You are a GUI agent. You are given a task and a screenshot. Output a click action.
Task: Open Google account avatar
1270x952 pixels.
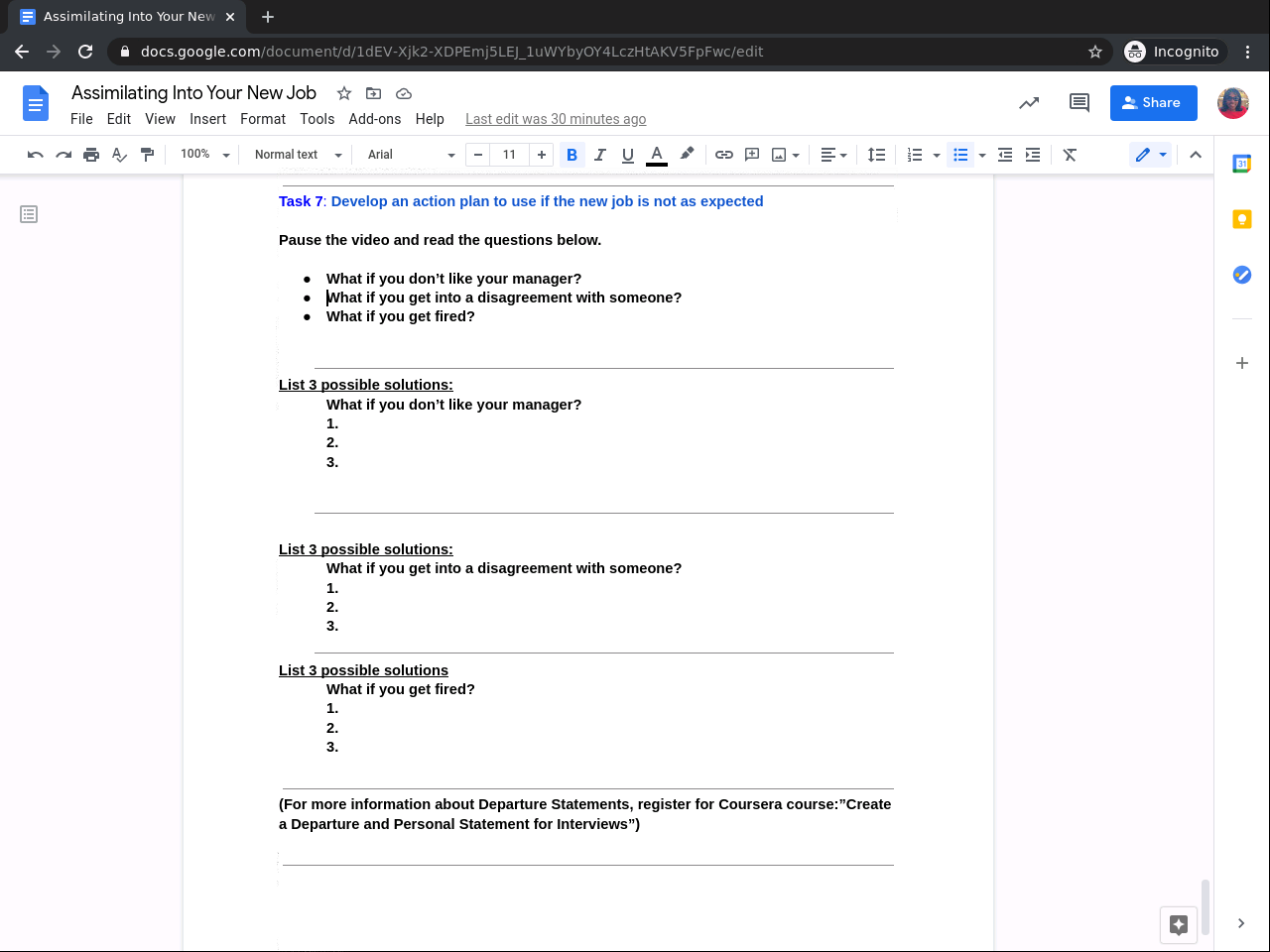[1233, 102]
